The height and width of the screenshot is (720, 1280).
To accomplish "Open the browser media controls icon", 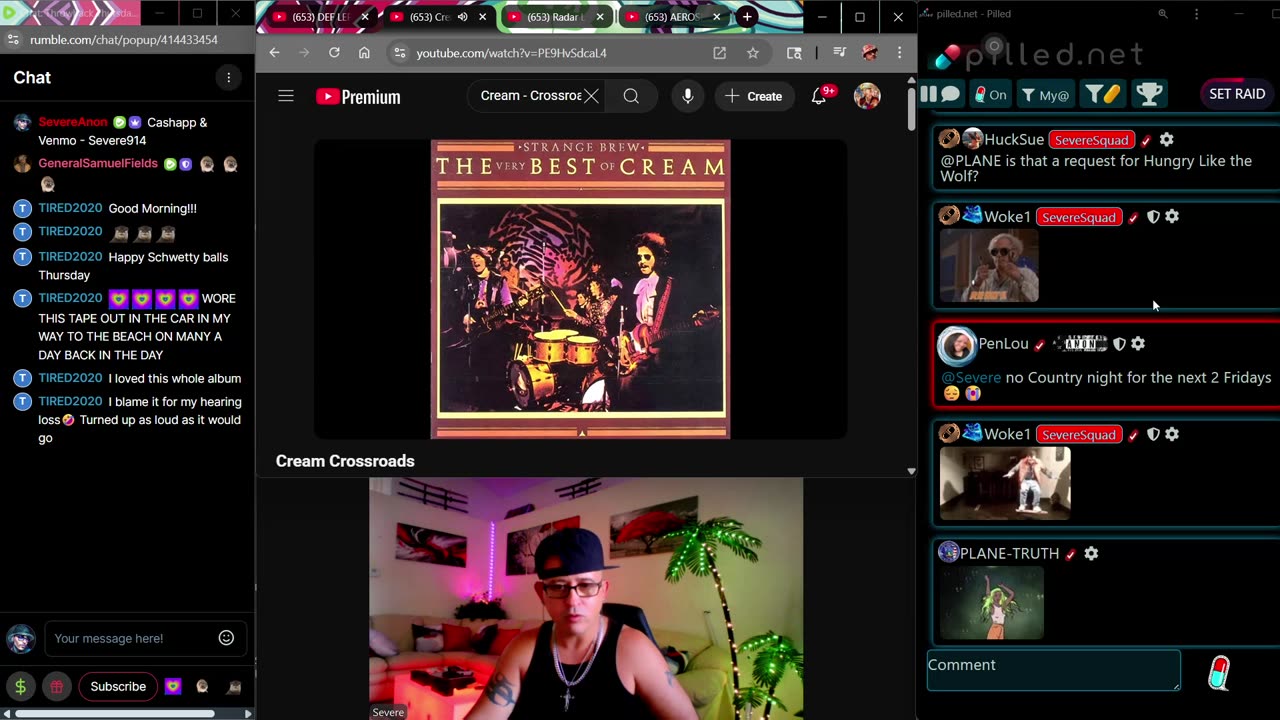I will coord(839,53).
